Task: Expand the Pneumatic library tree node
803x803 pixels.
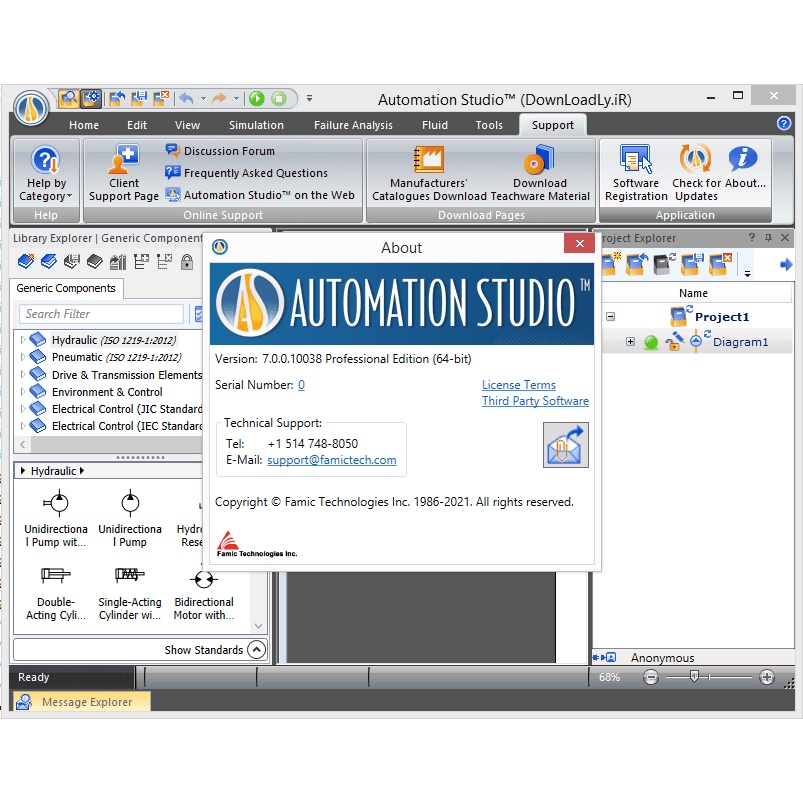Action: point(23,357)
